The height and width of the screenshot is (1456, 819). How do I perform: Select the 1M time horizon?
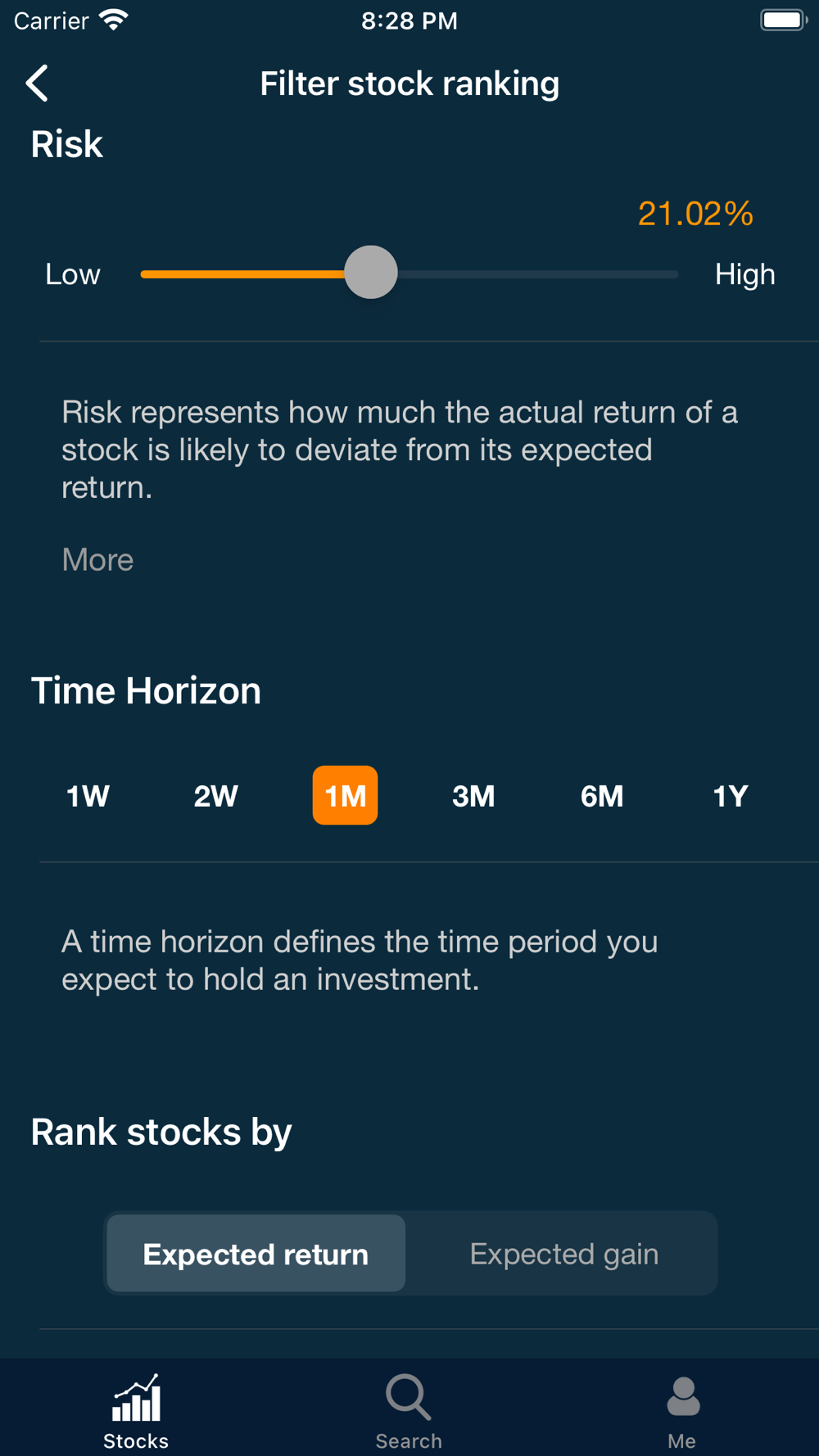point(345,795)
